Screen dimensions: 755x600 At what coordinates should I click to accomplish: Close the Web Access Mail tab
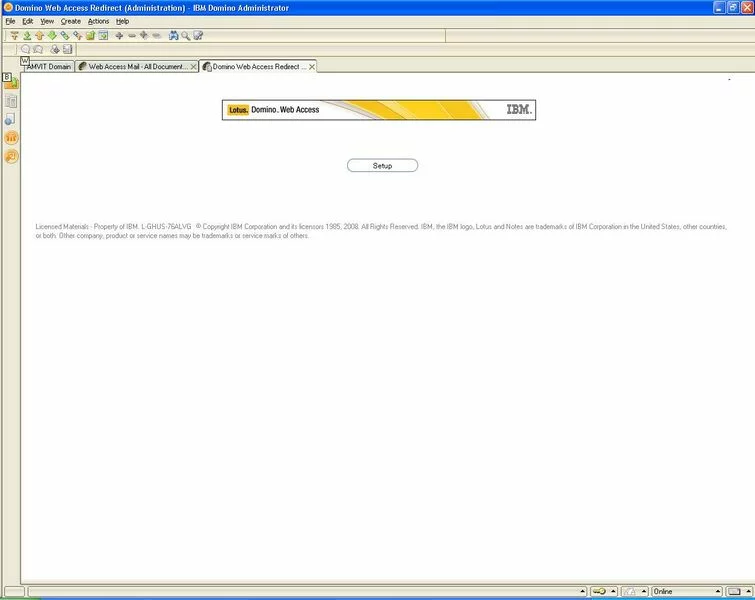pyautogui.click(x=193, y=67)
